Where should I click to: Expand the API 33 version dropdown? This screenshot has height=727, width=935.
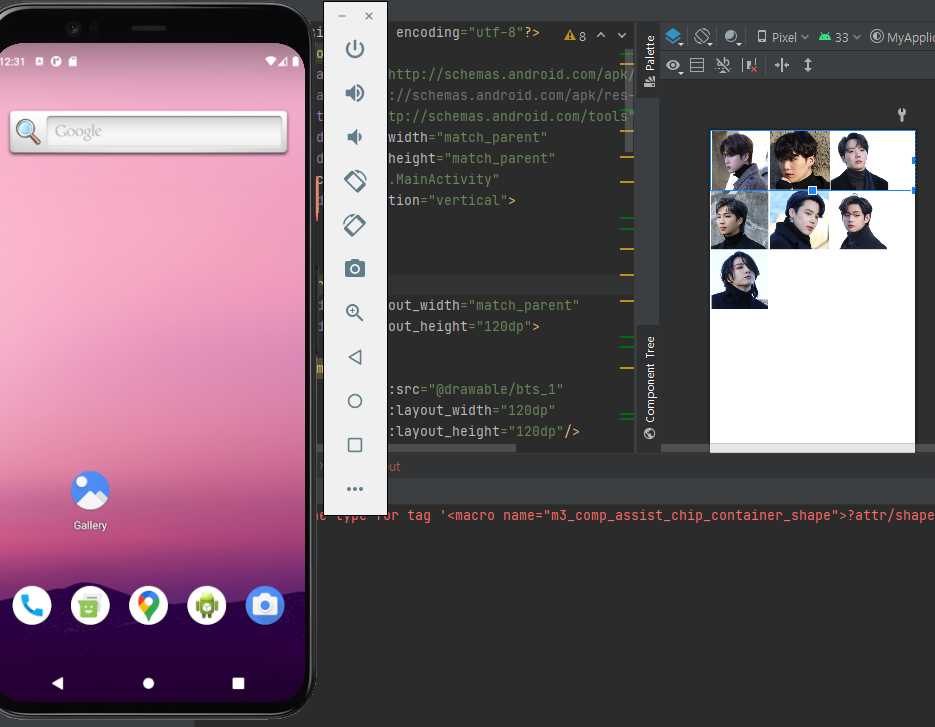[840, 37]
